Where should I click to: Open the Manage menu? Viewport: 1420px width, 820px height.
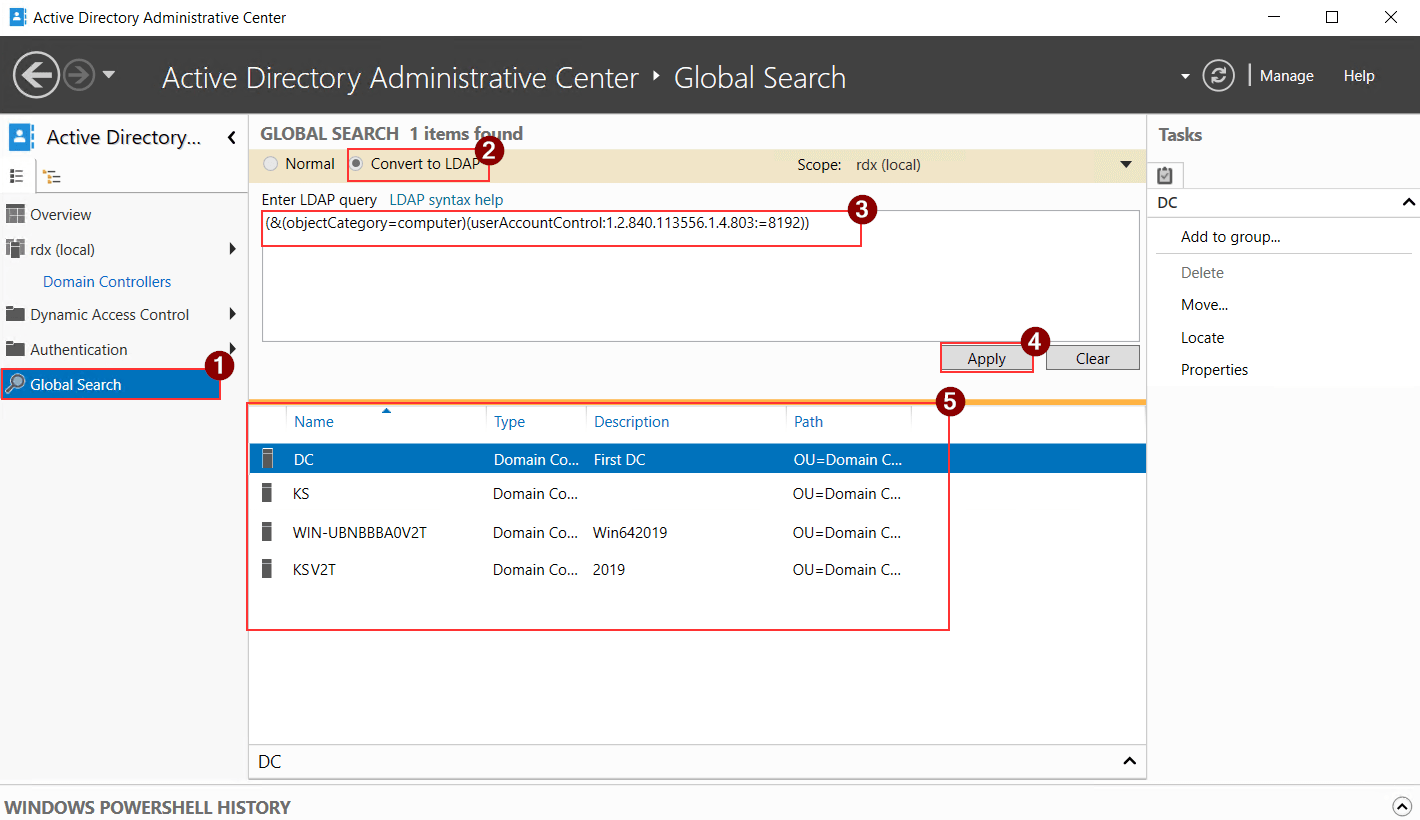click(x=1287, y=75)
